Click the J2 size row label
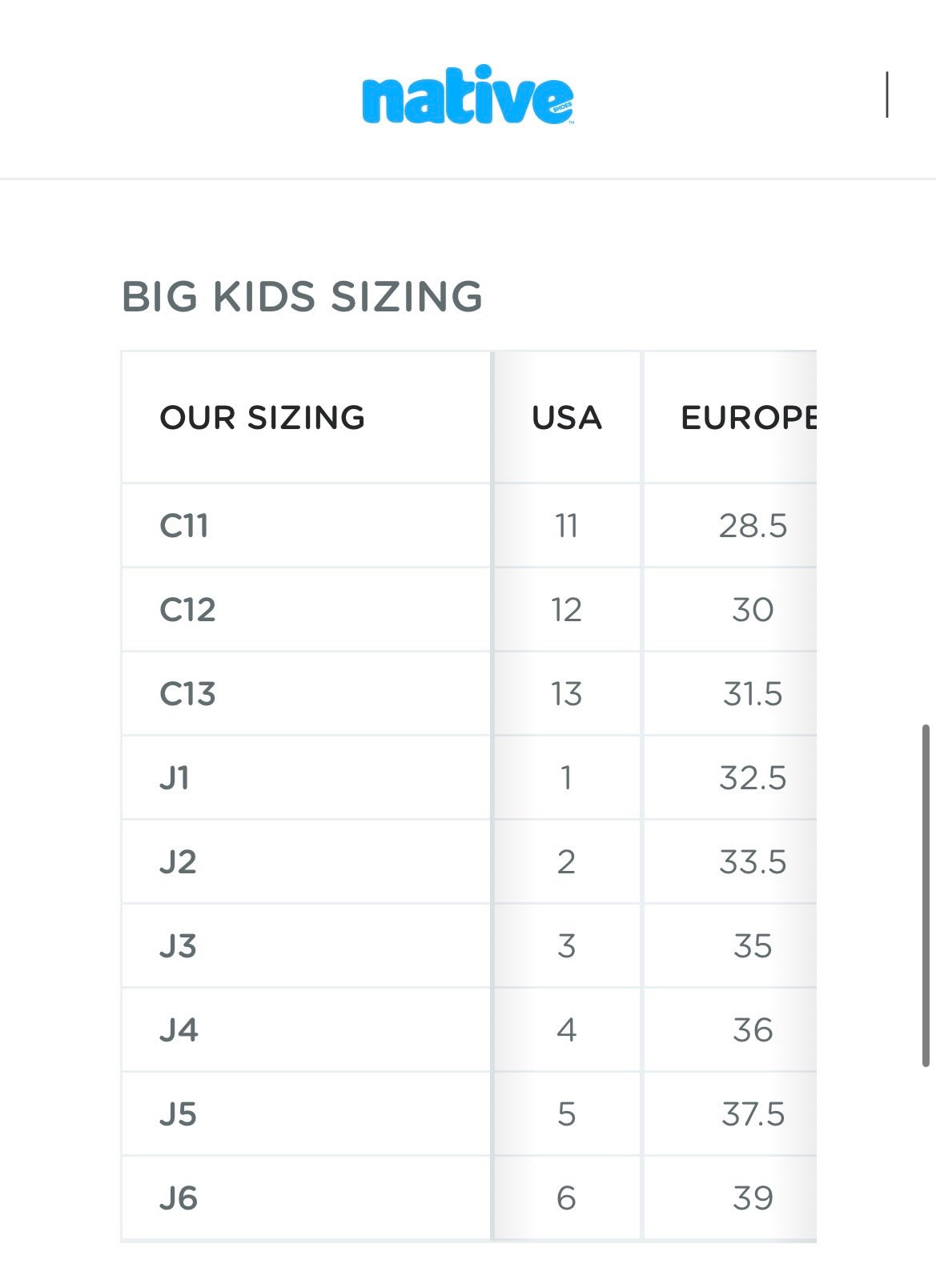Screen dimensions: 936x1288 [x=178, y=862]
